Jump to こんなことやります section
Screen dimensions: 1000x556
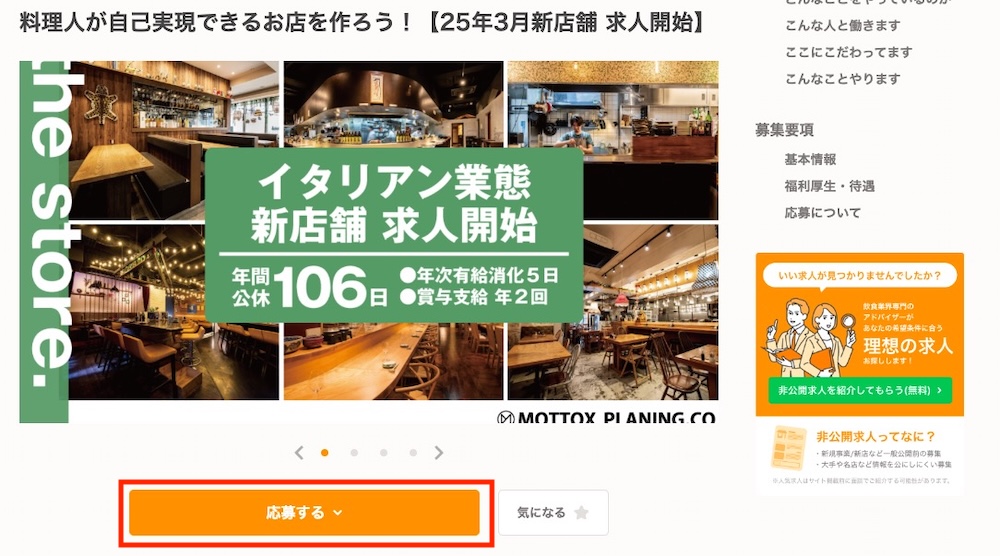(842, 79)
